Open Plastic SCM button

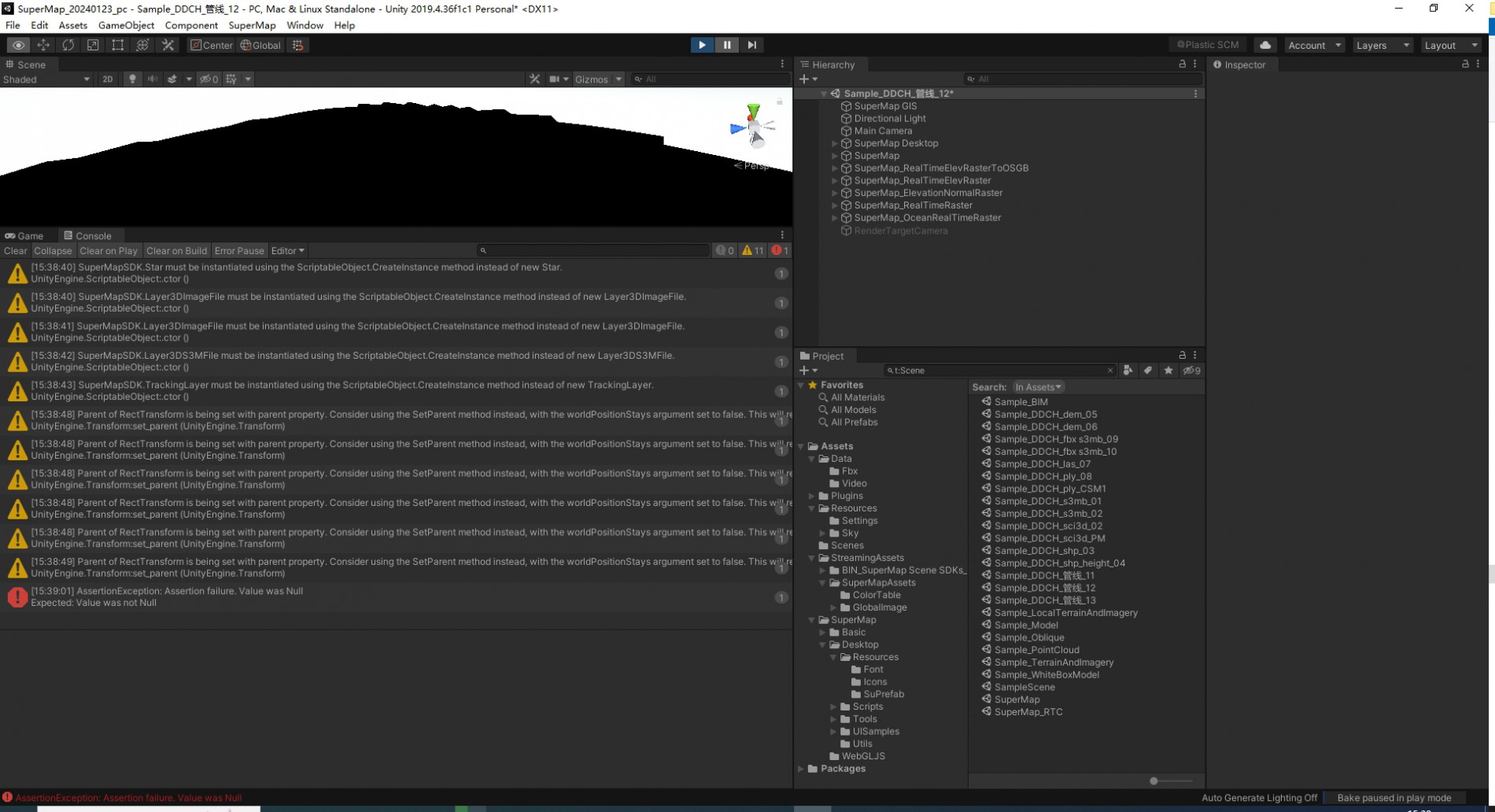1208,45
